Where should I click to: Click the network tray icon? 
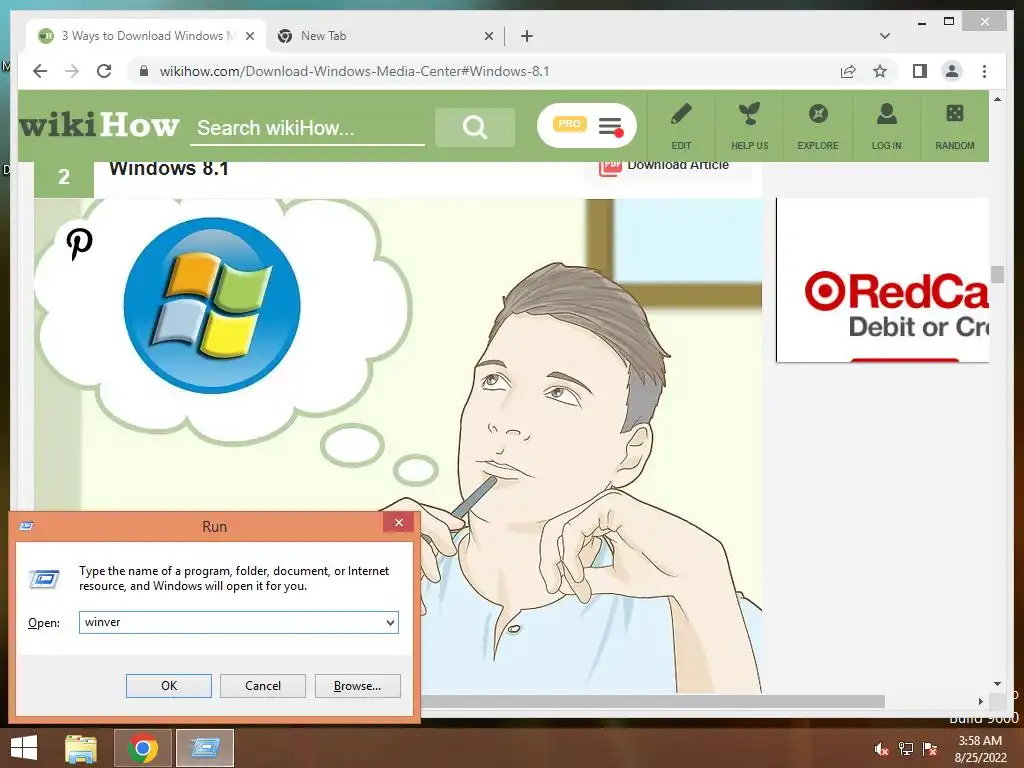point(906,749)
